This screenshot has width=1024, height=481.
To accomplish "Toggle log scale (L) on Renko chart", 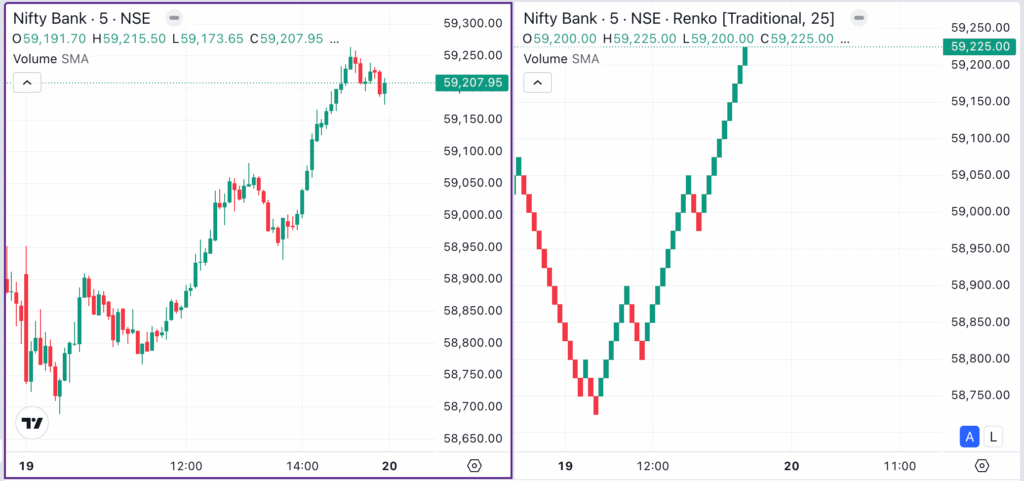I will 992,436.
